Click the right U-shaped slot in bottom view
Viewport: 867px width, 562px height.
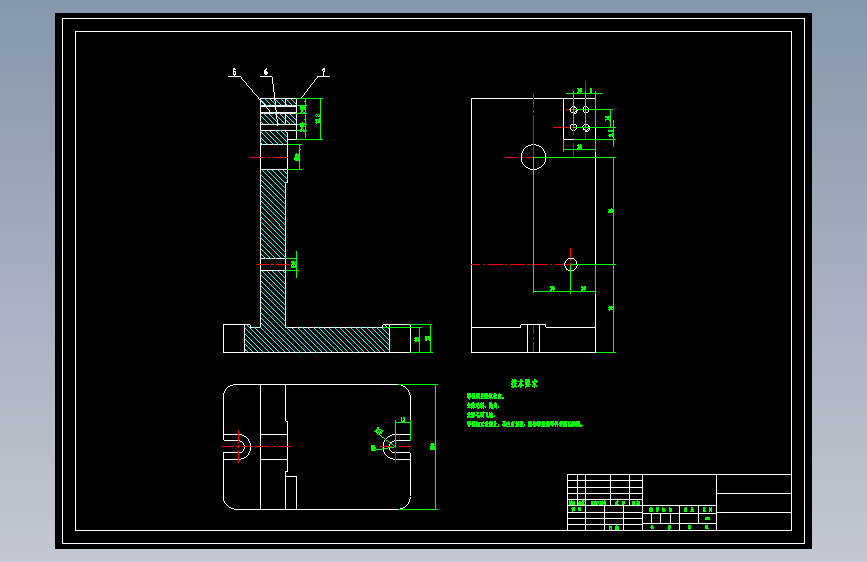point(396,446)
